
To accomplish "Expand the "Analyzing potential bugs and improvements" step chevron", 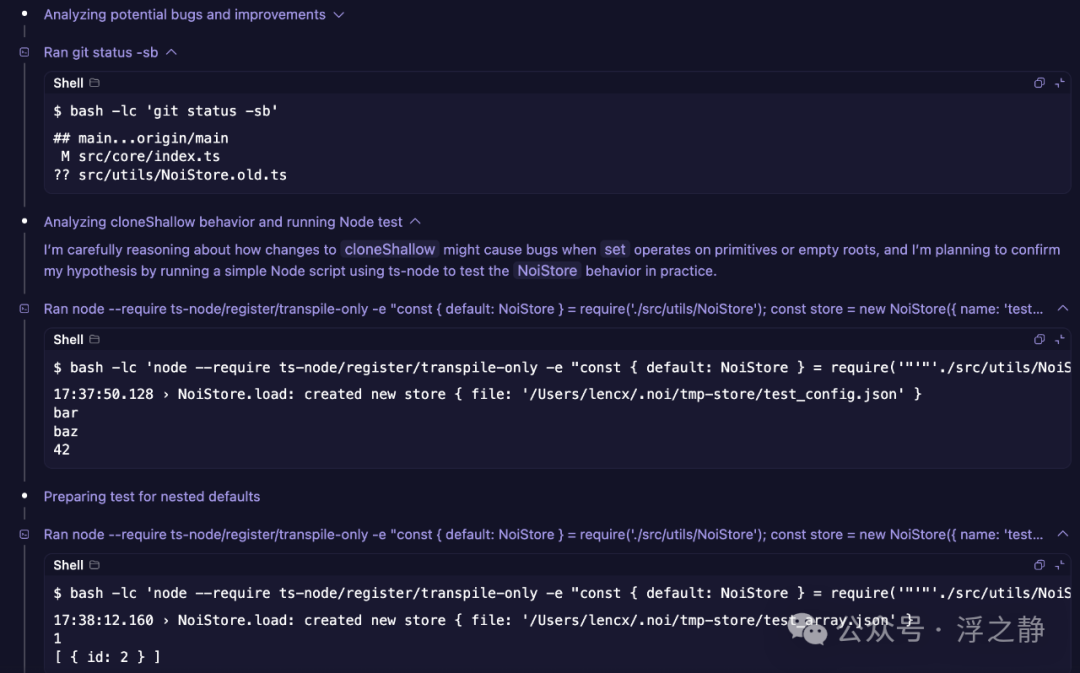I will (339, 14).
